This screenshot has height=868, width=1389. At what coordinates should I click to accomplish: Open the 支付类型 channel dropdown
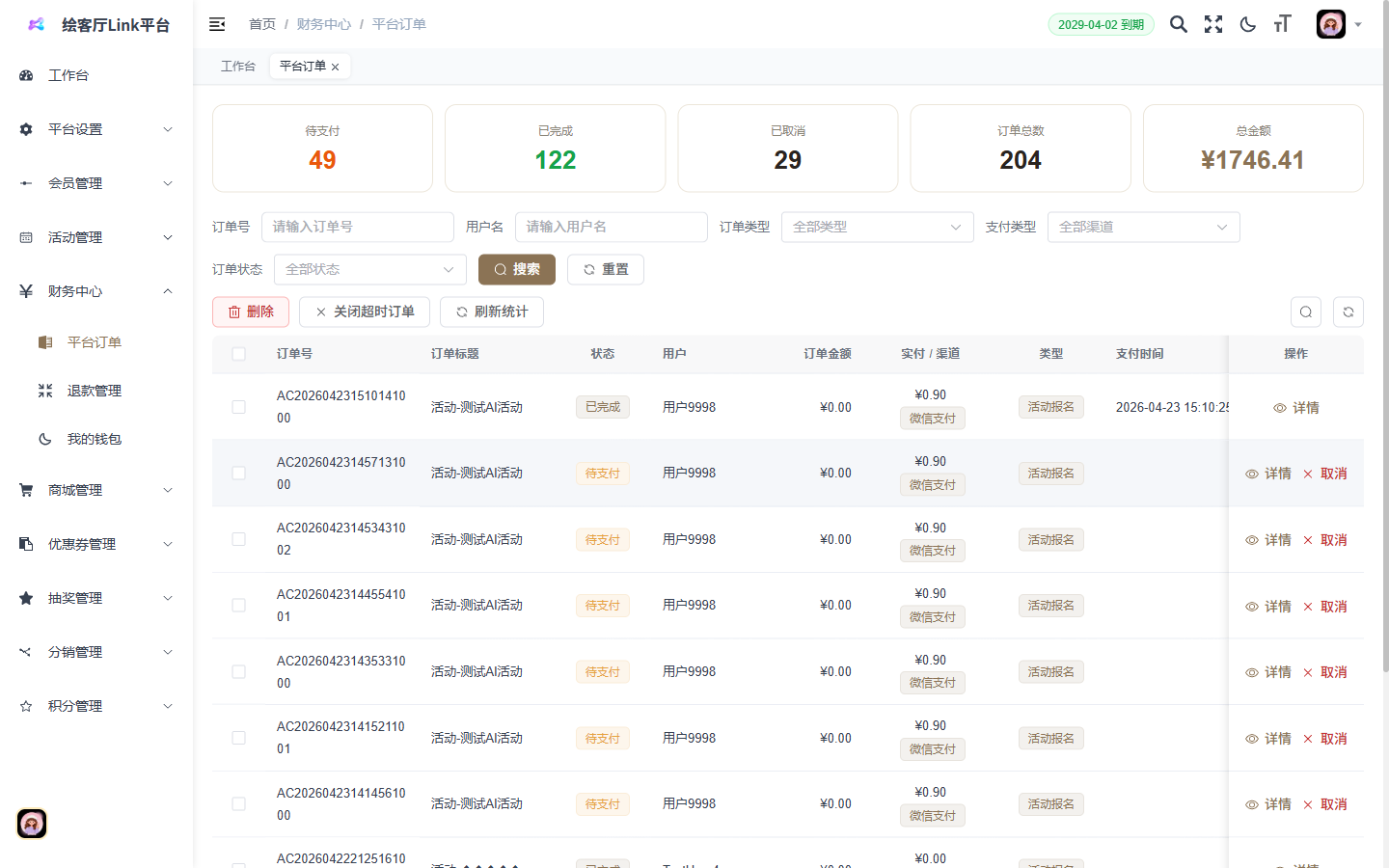[1142, 227]
